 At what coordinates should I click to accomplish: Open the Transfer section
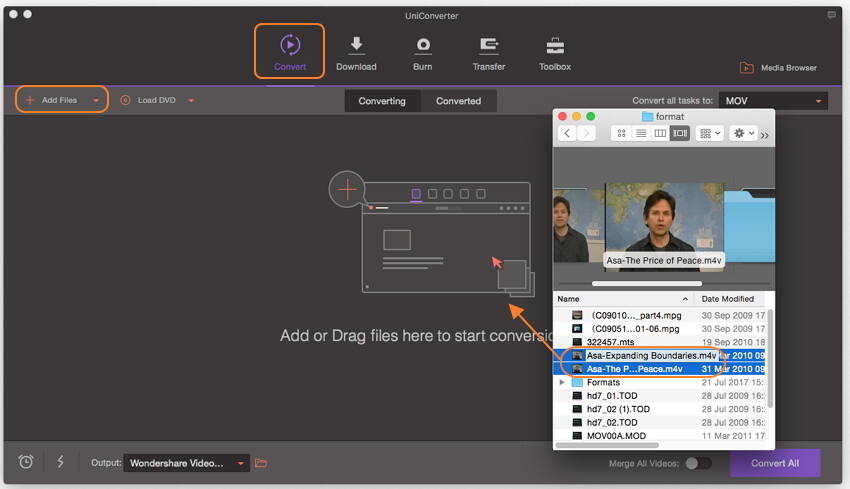[488, 53]
